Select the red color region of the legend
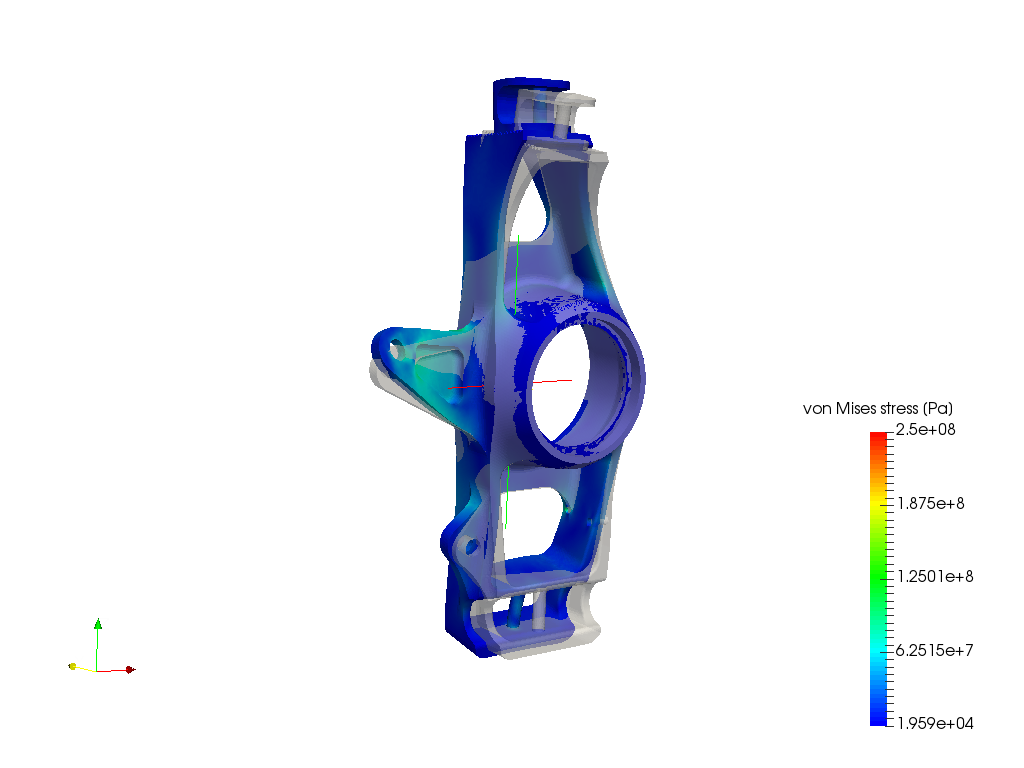Image resolution: width=1024 pixels, height=768 pixels. tap(877, 438)
